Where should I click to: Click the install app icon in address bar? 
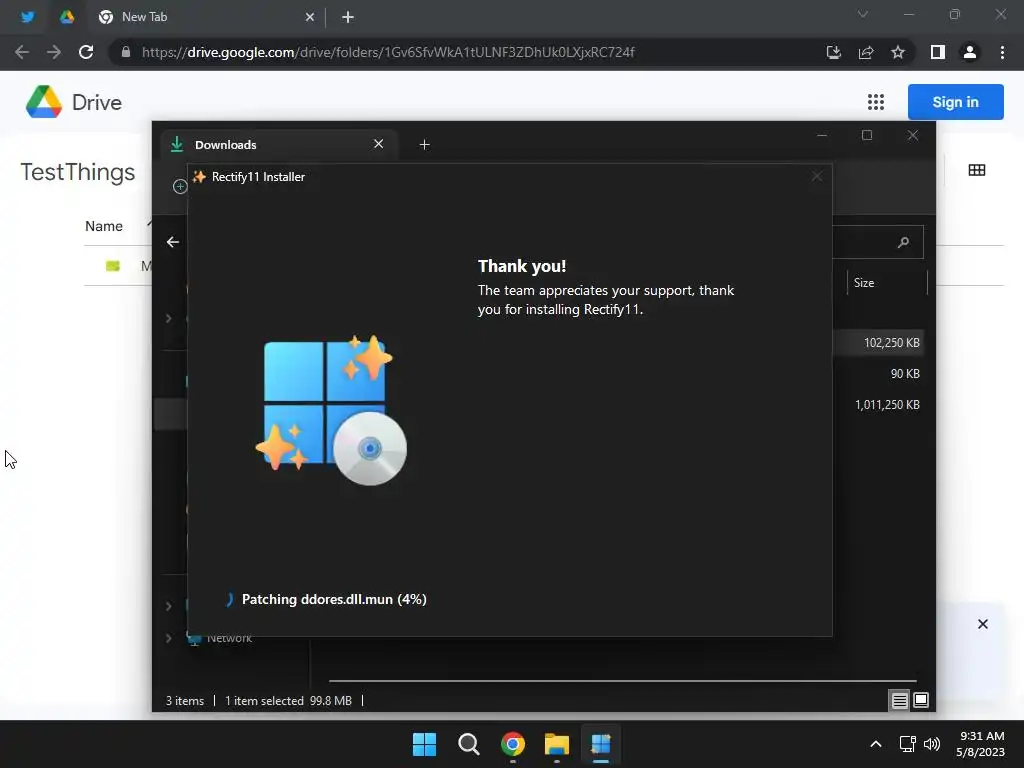pyautogui.click(x=833, y=52)
